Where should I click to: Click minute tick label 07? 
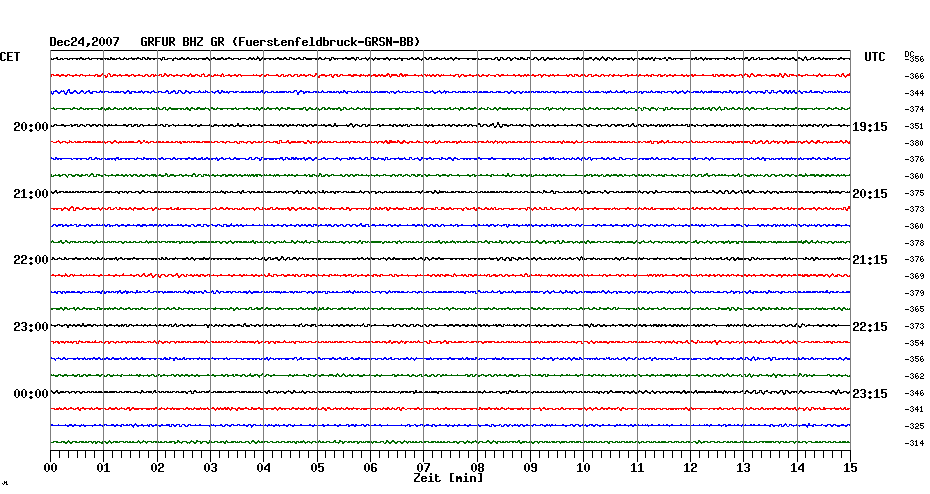pos(423,467)
